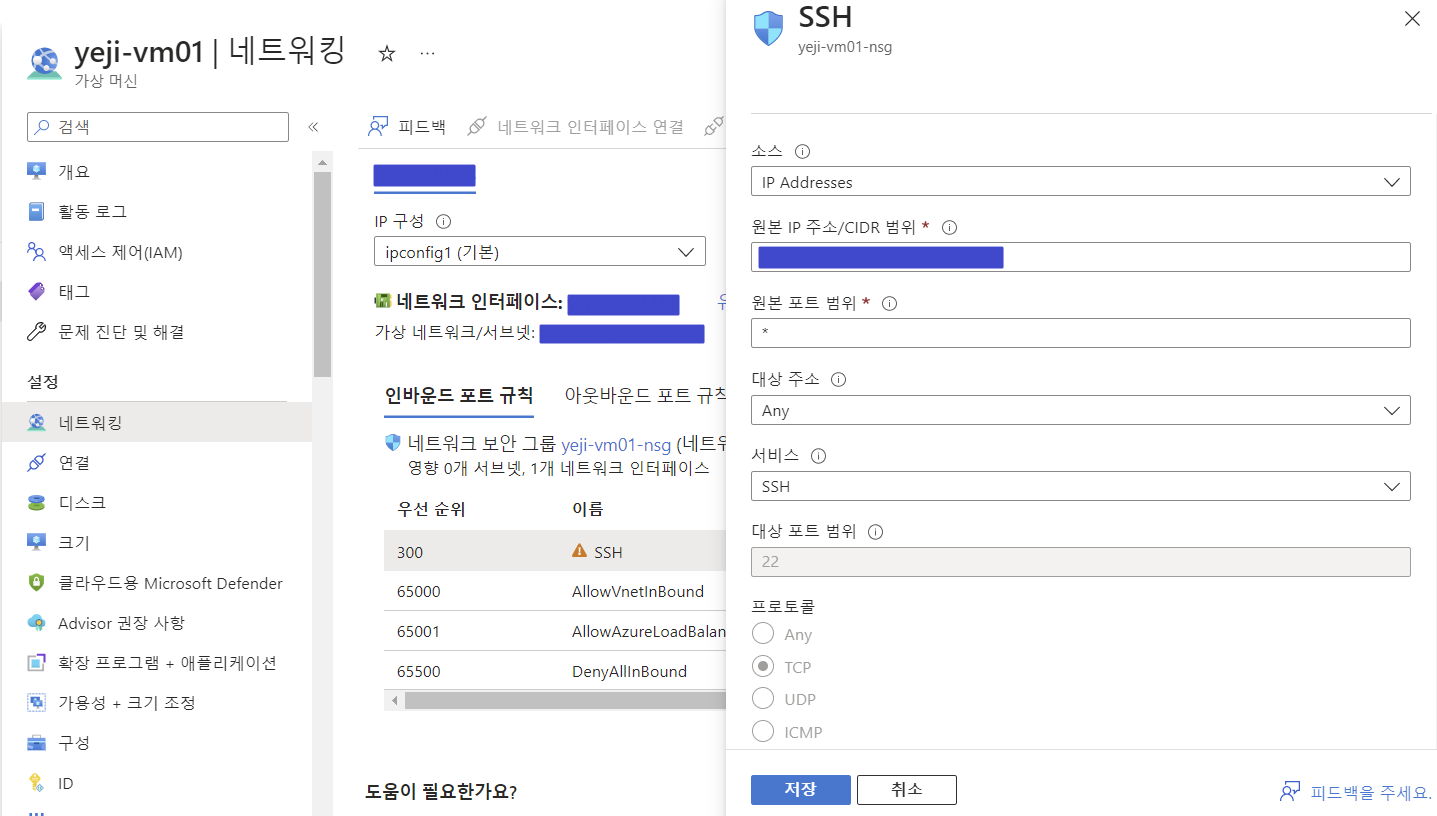Click the favorite star icon next to the title

click(387, 54)
